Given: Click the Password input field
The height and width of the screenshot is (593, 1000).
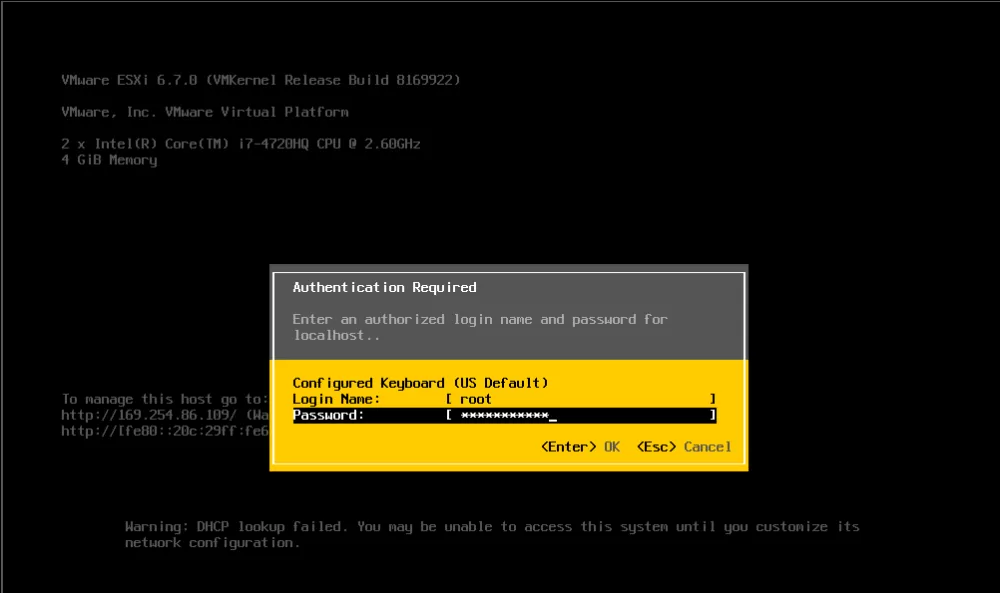Looking at the screenshot, I should pyautogui.click(x=580, y=415).
